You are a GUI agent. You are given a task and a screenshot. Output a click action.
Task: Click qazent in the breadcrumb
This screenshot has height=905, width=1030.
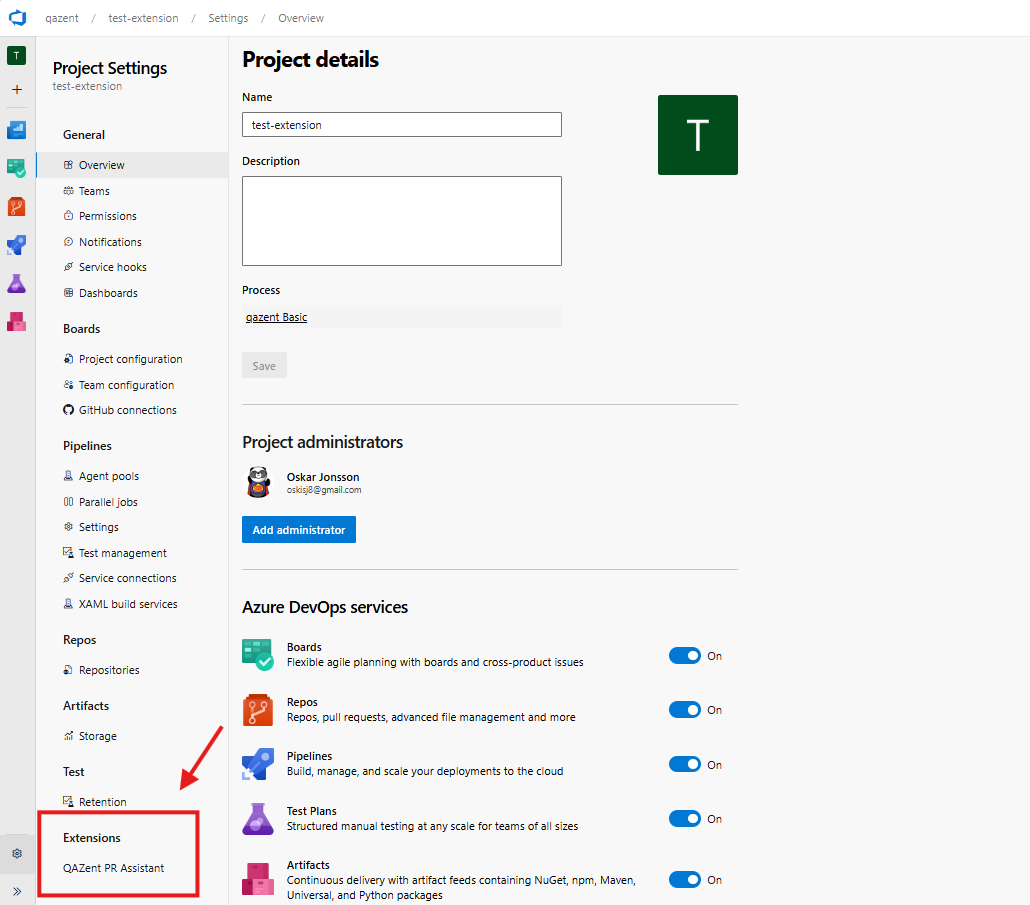coord(62,18)
